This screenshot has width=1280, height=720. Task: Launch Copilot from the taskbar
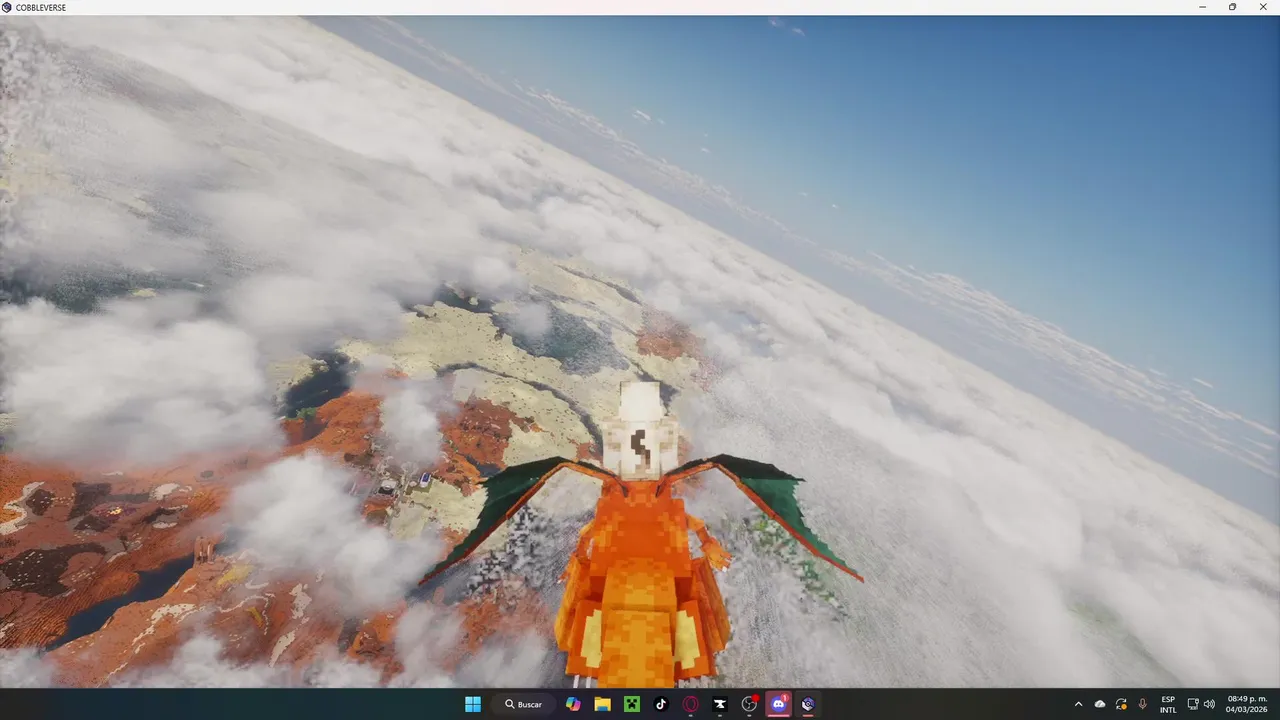pyautogui.click(x=573, y=704)
